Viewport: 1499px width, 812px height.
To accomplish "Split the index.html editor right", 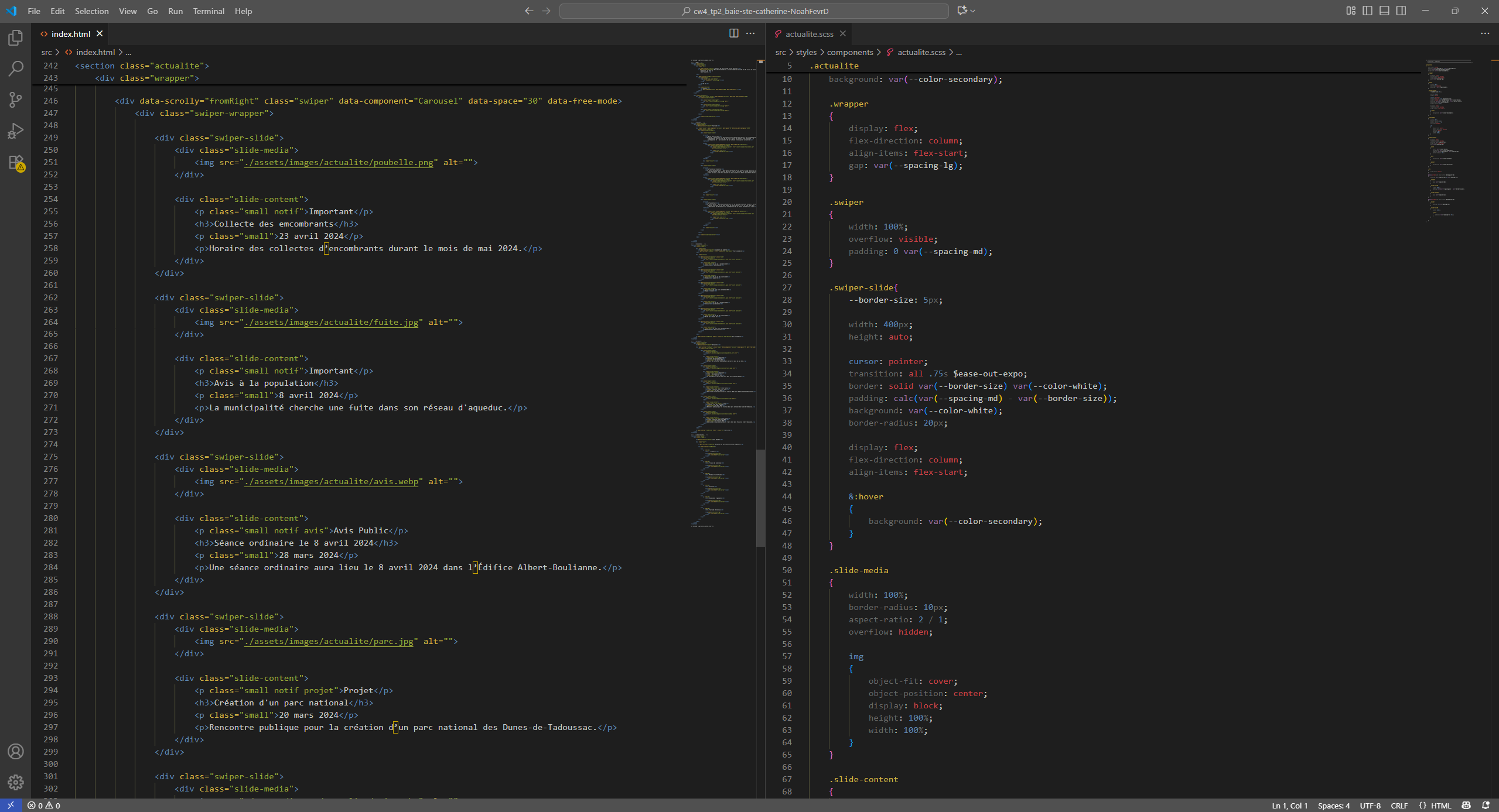I will [733, 33].
